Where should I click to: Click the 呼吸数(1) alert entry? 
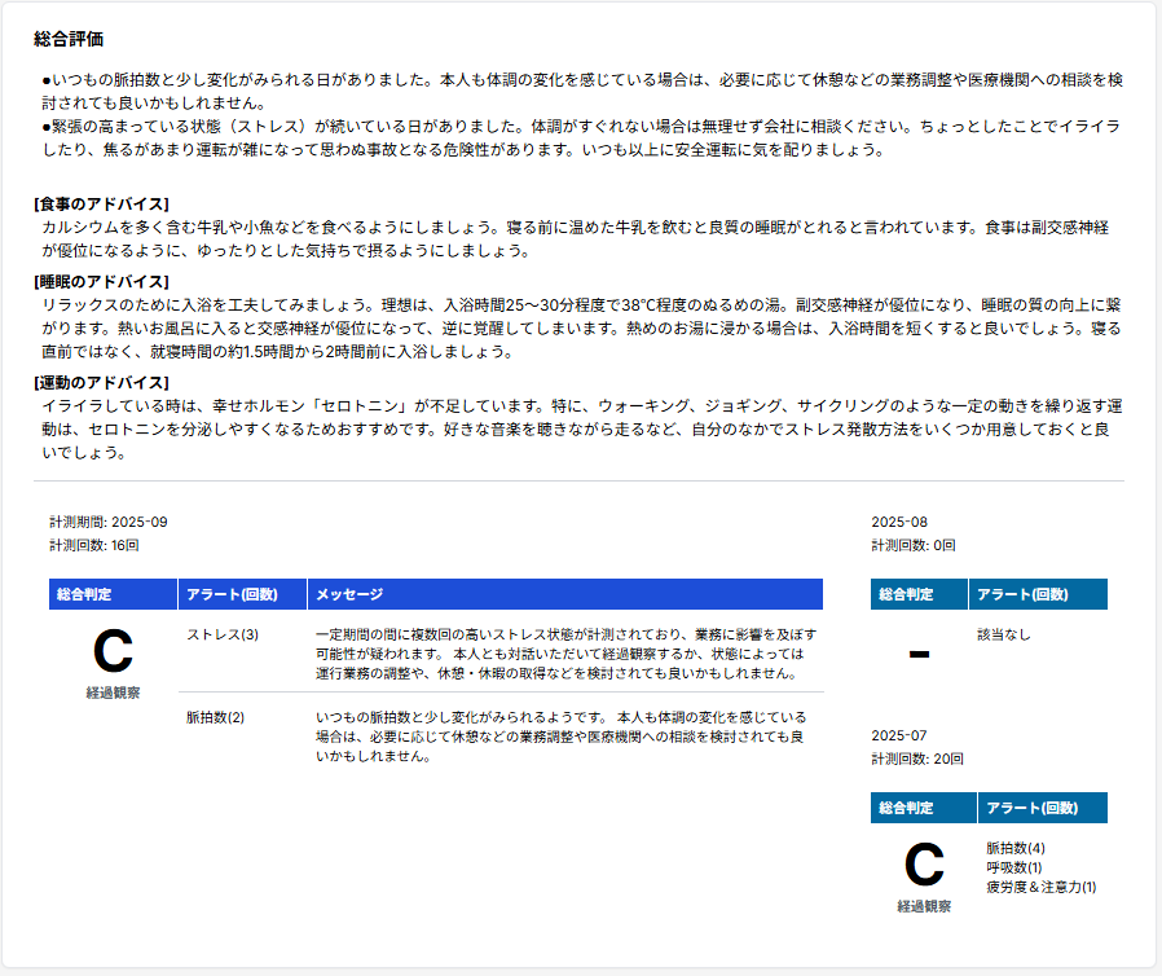click(x=1014, y=867)
